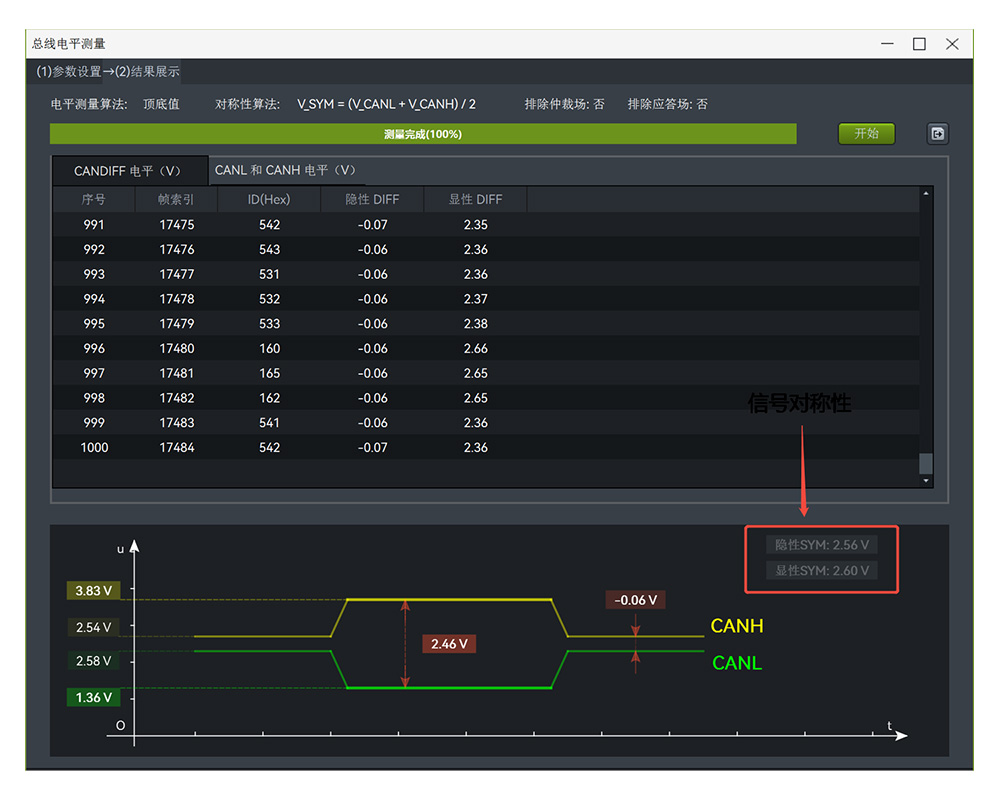Click the 2.66 dominant DIFF value
This screenshot has width=1000, height=800.
tap(476, 349)
